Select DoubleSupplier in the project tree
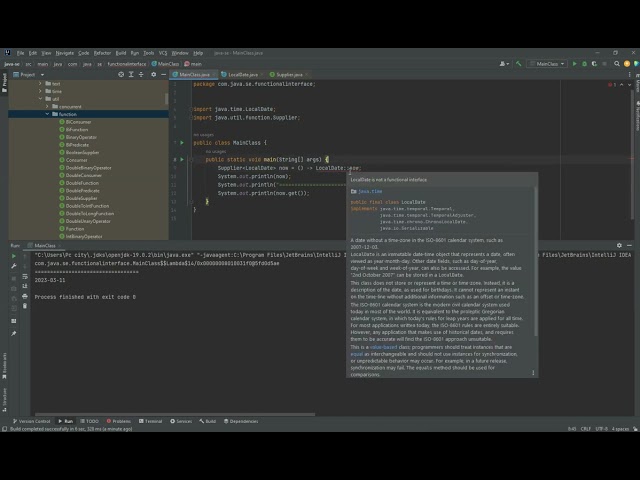Screen dimensions: 640x480 (x=81, y=198)
